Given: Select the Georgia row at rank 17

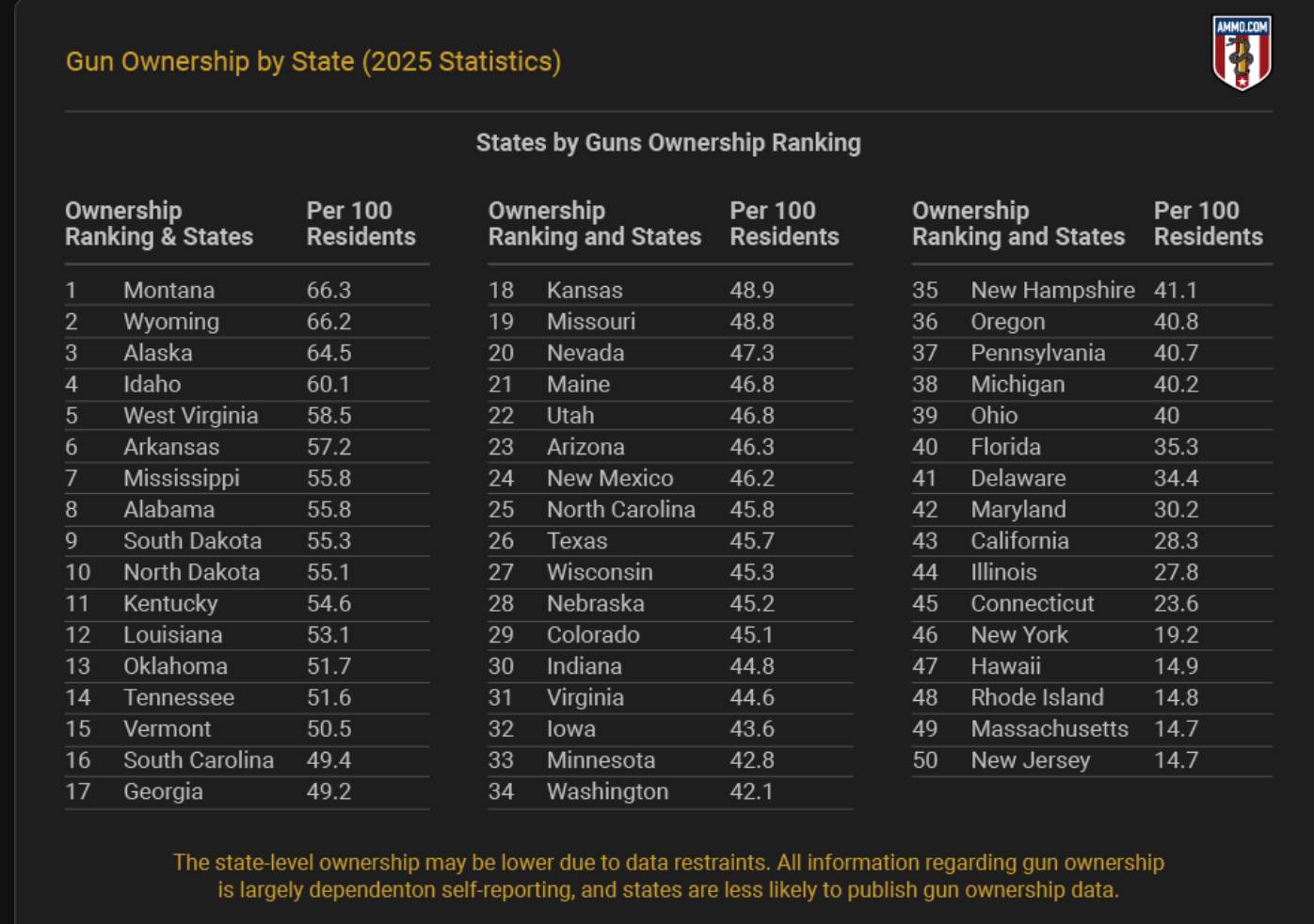Looking at the screenshot, I should tap(163, 792).
